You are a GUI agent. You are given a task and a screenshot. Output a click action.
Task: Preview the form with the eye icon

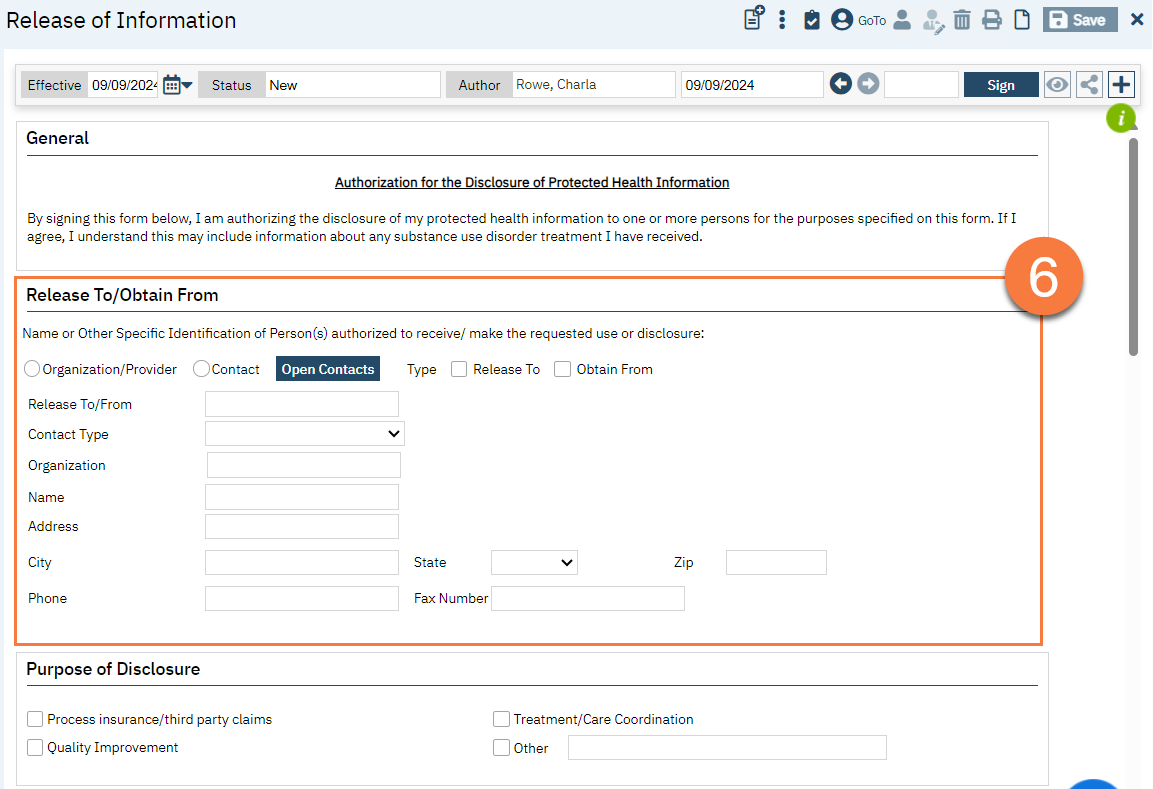pyautogui.click(x=1057, y=84)
